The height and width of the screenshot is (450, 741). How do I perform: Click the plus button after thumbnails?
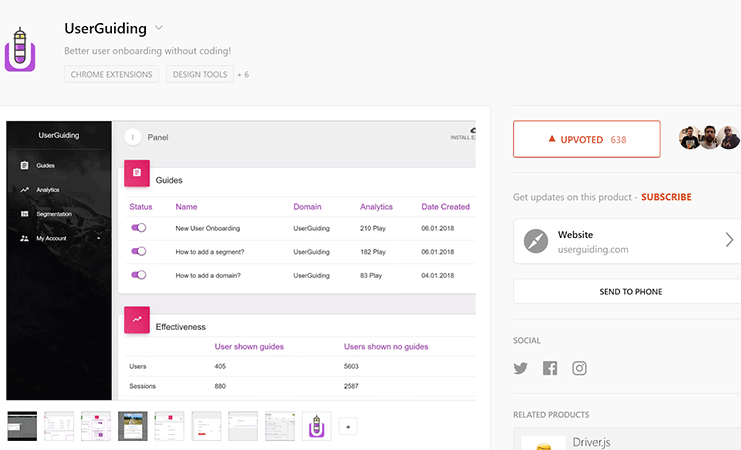(348, 426)
